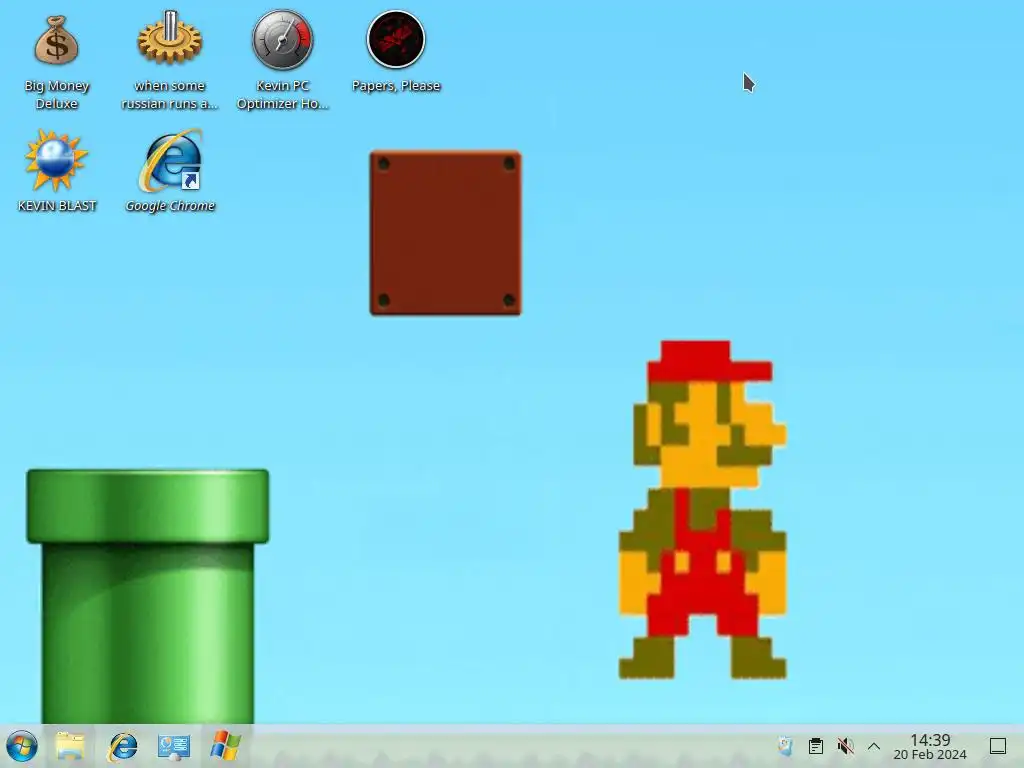
Task: Open the control panel taskbar icon
Action: point(174,746)
